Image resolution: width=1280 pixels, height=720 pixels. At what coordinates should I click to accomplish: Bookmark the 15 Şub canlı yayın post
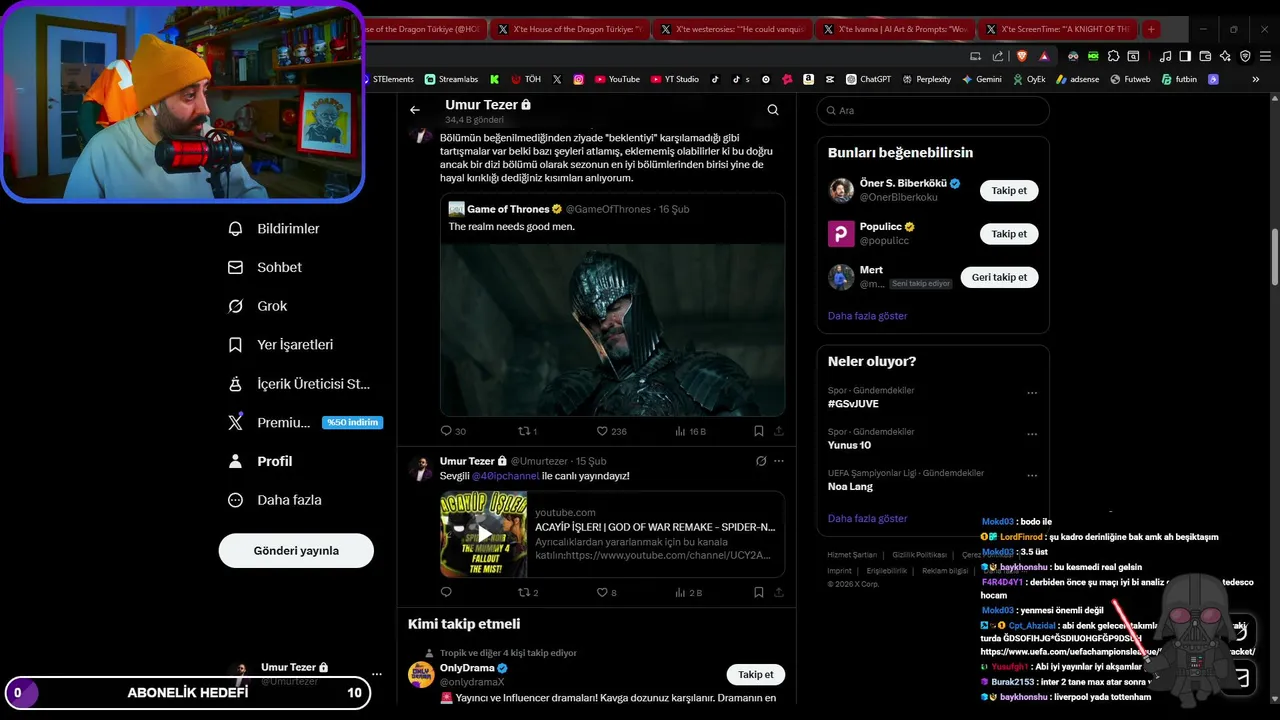tap(759, 593)
